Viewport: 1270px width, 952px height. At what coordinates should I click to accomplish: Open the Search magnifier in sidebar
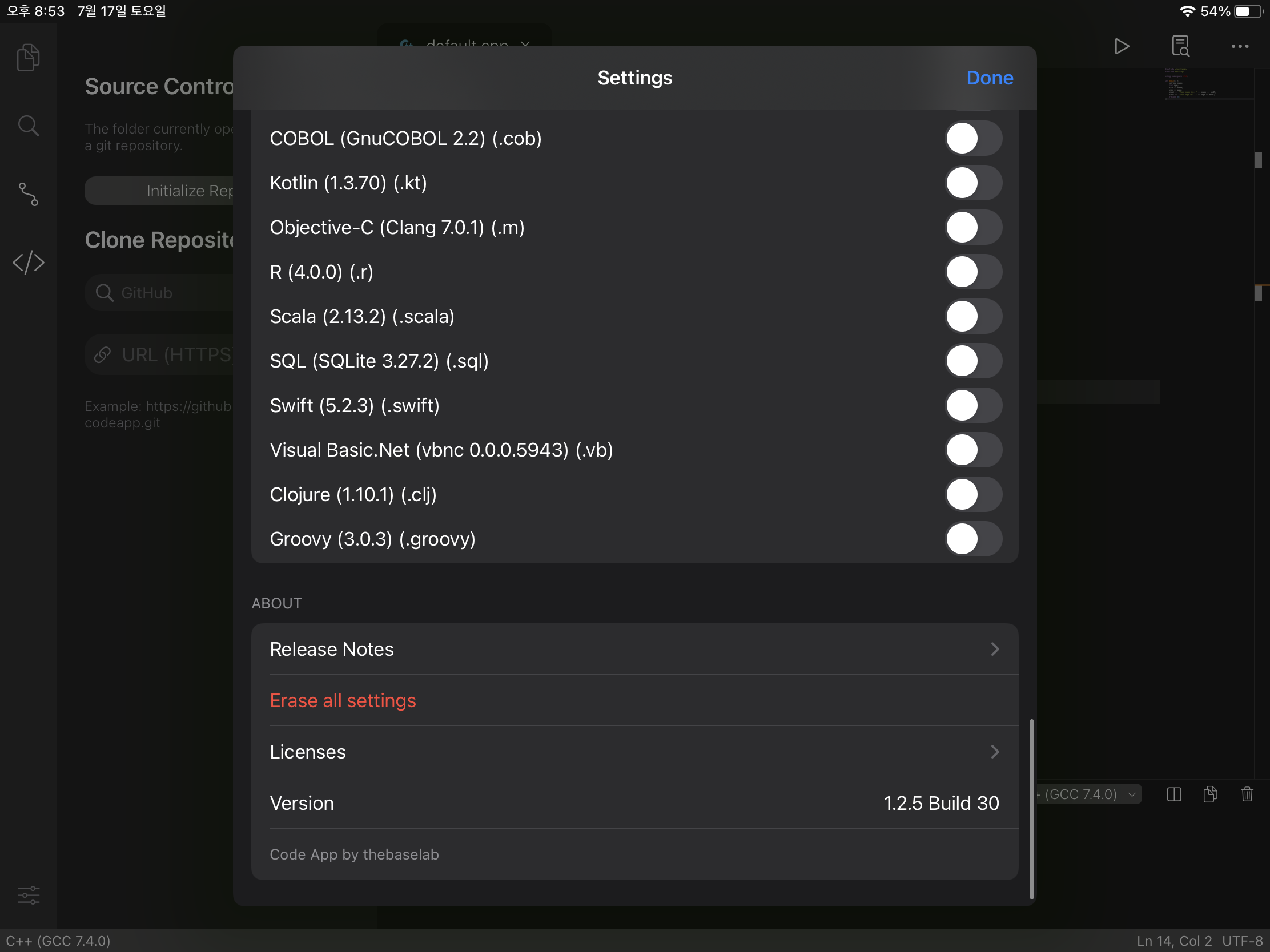(x=28, y=126)
